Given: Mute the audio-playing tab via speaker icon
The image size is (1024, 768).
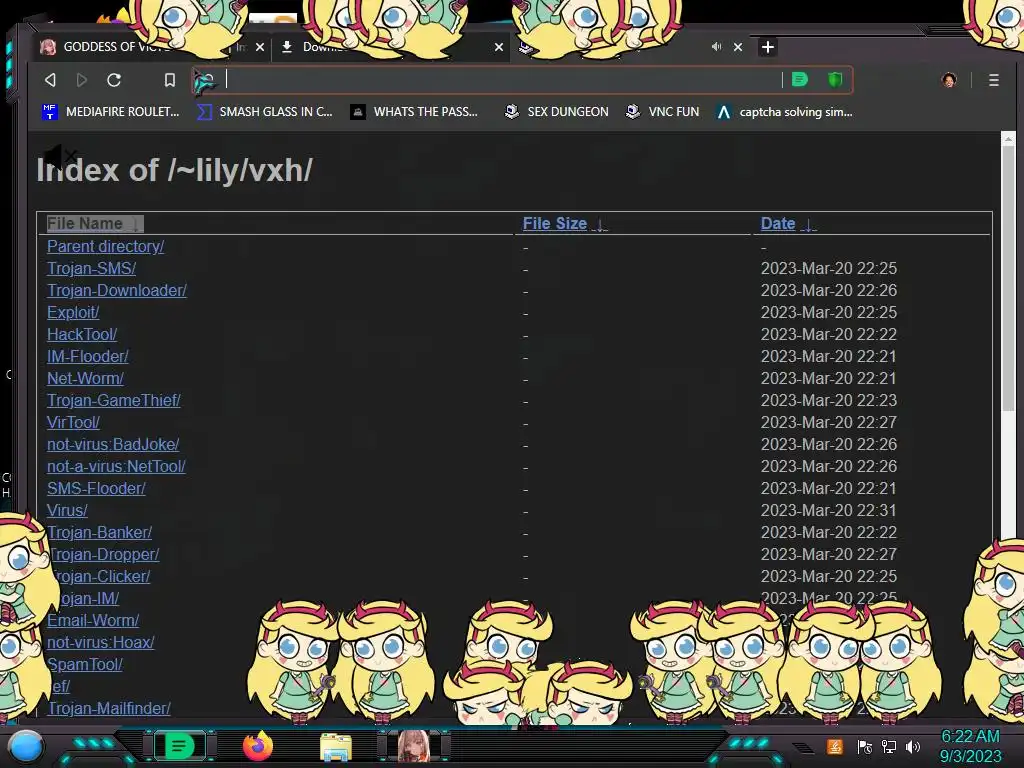Looking at the screenshot, I should pyautogui.click(x=716, y=47).
